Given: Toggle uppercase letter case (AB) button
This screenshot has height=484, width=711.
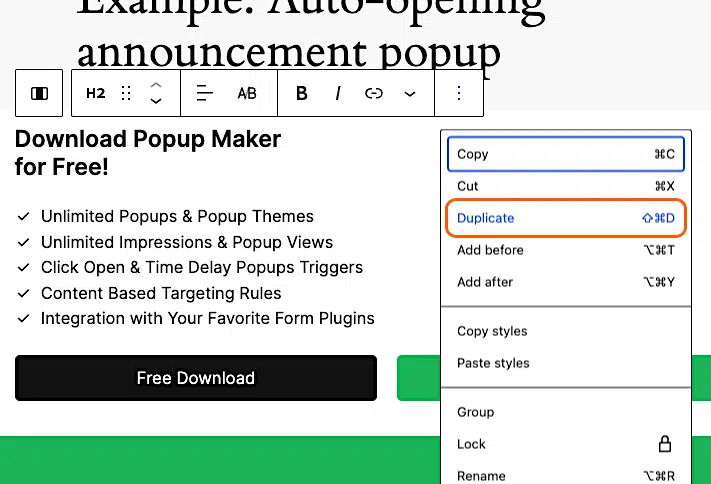Looking at the screenshot, I should pyautogui.click(x=247, y=93).
